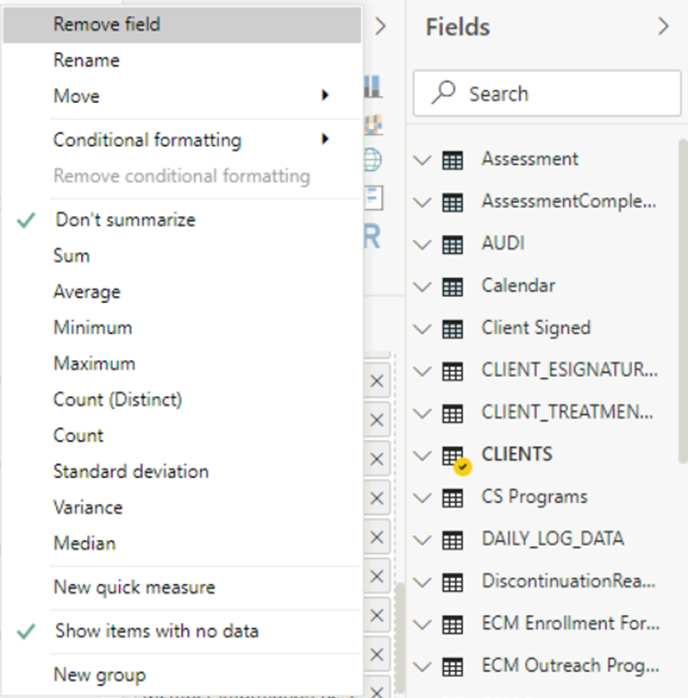Choose Rename from context menu
Image resolution: width=688 pixels, height=698 pixels.
point(182,61)
